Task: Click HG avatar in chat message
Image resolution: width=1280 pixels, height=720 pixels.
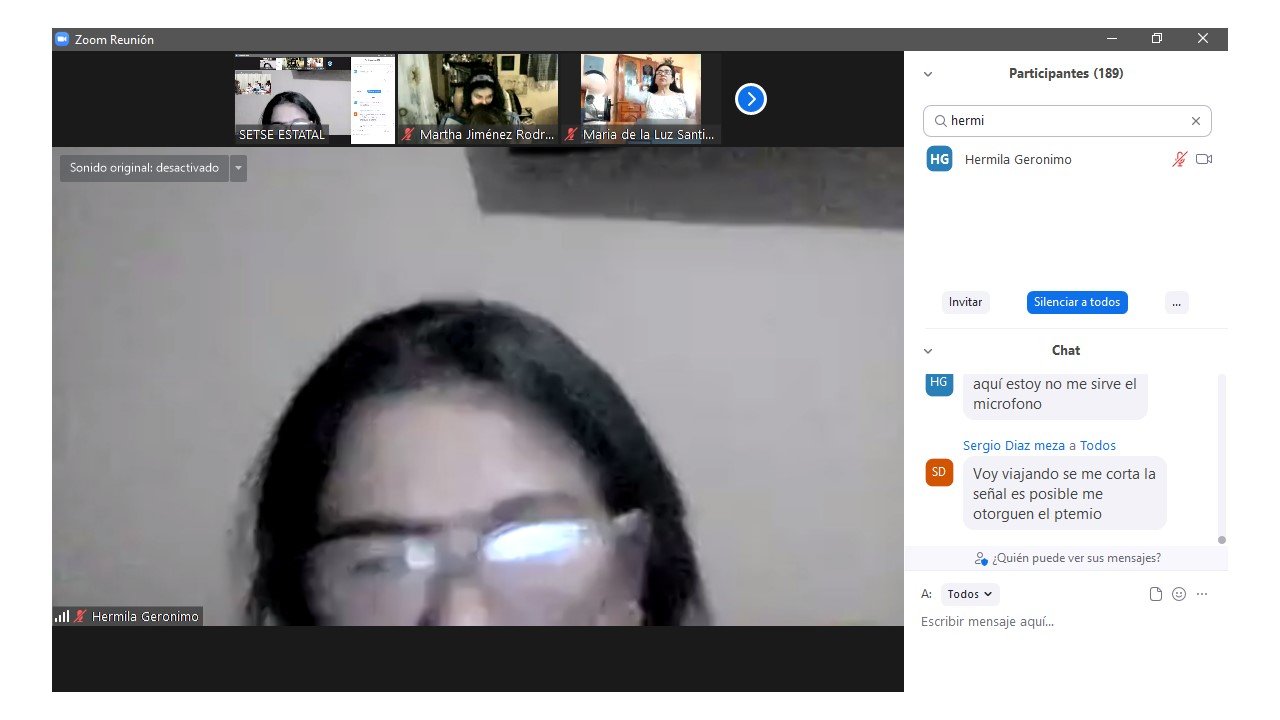Action: (939, 383)
